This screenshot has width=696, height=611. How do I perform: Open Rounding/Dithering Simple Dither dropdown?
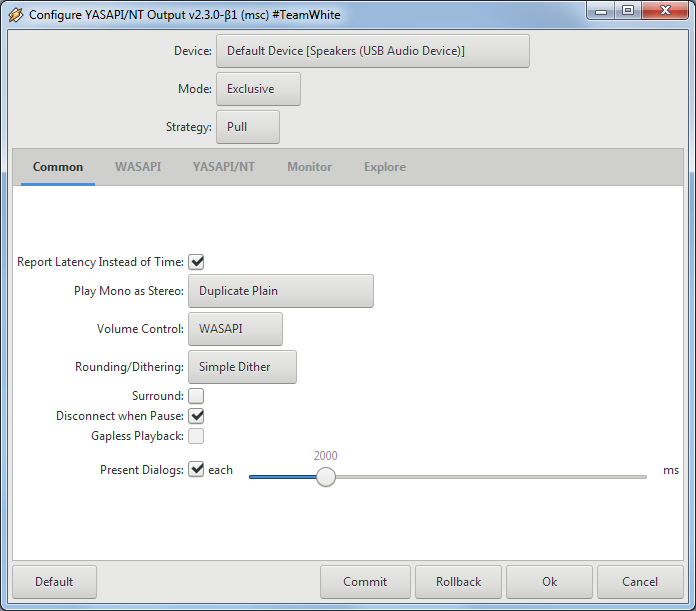coord(243,367)
